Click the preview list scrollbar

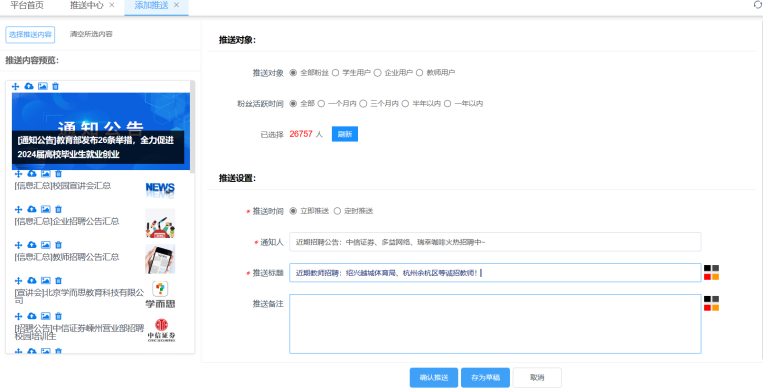[x=192, y=127]
